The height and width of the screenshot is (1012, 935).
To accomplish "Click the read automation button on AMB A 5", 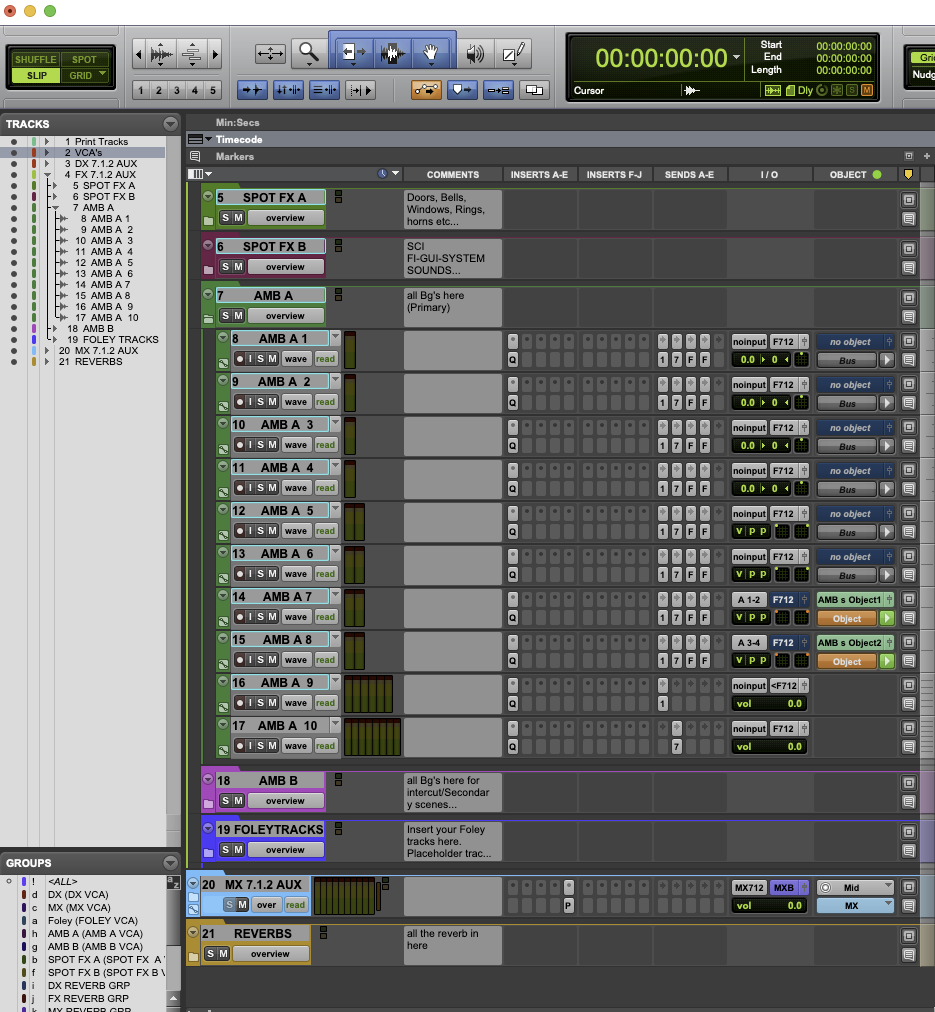I will tap(324, 530).
